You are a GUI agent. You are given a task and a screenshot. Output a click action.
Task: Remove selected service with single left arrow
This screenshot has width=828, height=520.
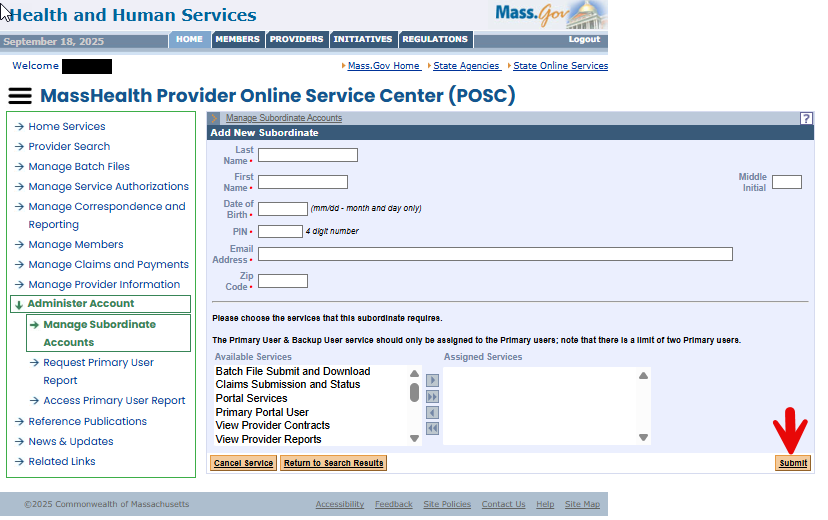point(432,412)
